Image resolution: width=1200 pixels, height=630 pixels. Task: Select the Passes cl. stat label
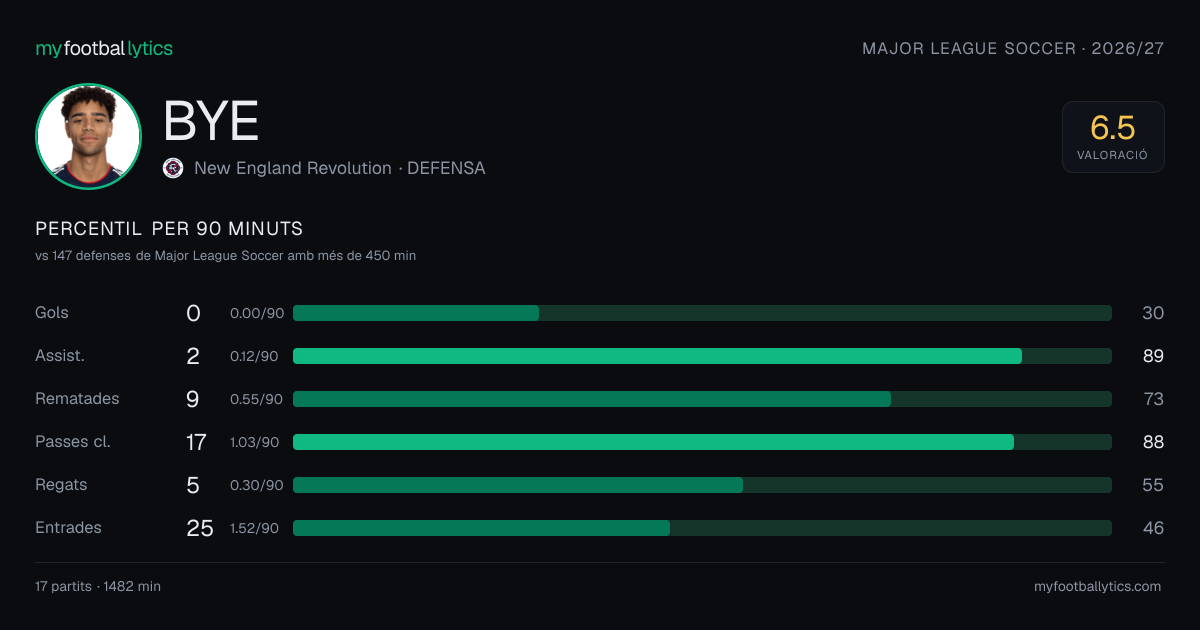pyautogui.click(x=73, y=442)
